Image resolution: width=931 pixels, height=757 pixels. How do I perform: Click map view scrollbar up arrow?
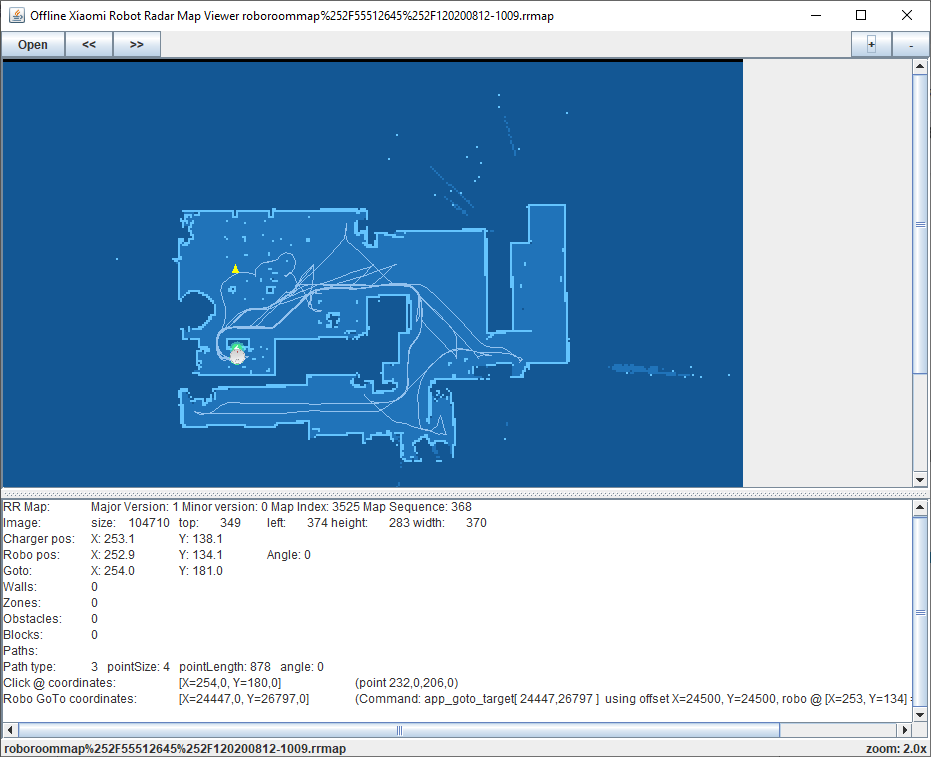coord(921,67)
